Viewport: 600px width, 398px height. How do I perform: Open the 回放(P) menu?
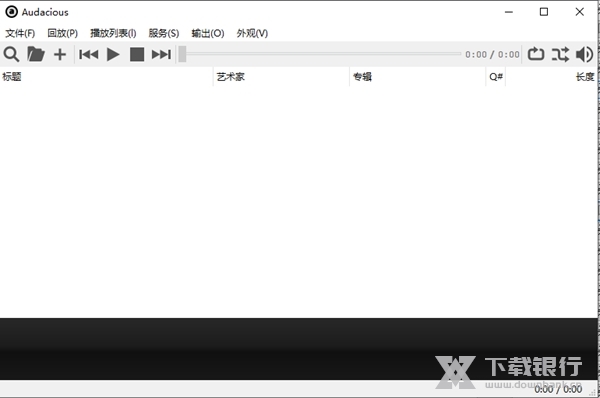click(x=62, y=33)
